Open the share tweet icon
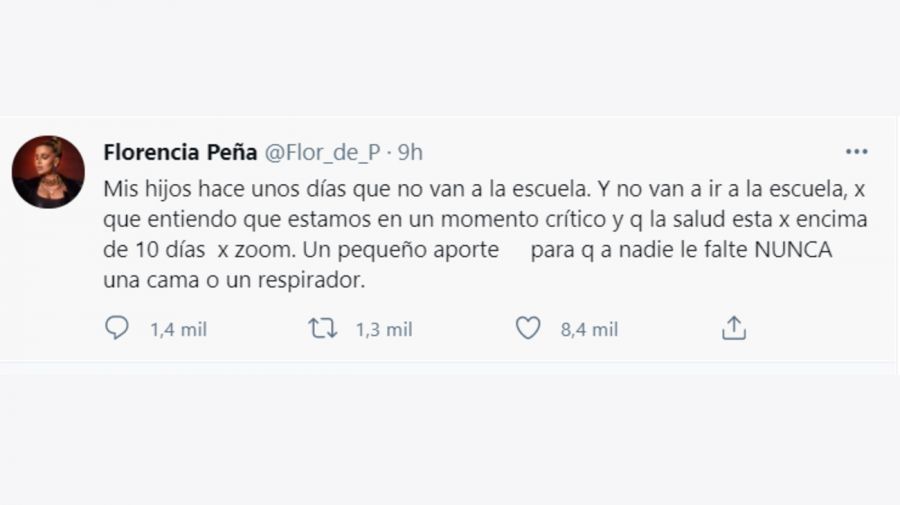Image resolution: width=900 pixels, height=505 pixels. click(x=734, y=328)
